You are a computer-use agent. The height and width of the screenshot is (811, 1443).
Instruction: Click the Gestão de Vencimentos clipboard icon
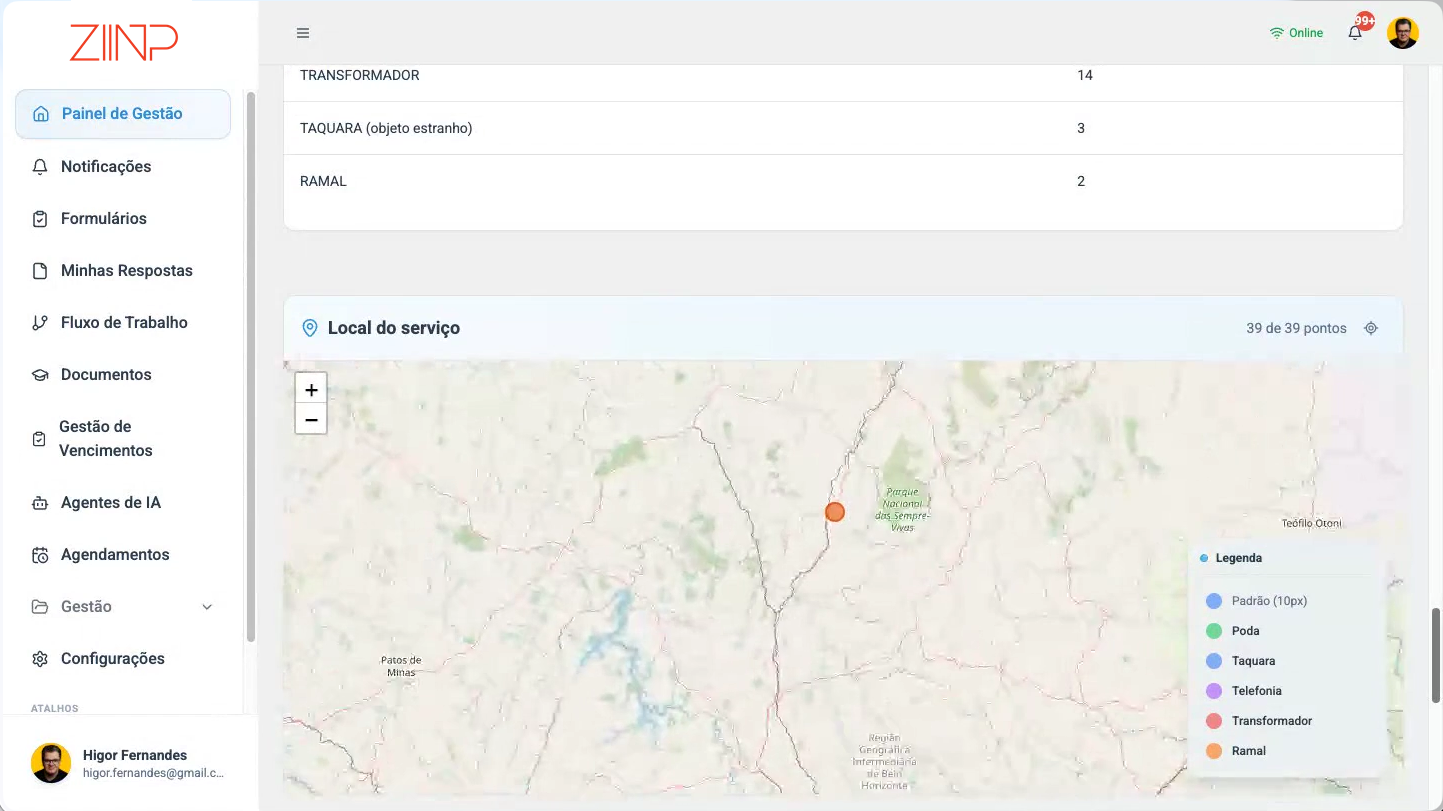tap(39, 439)
